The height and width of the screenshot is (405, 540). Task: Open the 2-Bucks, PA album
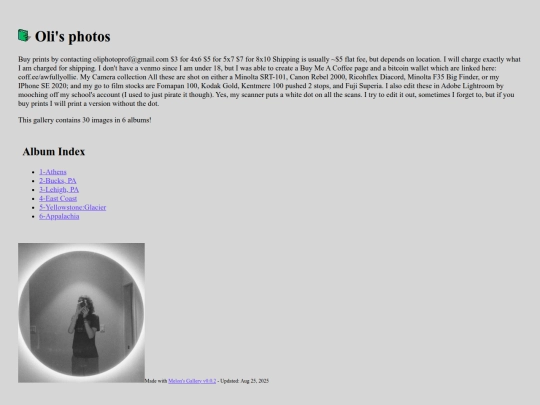58,181
